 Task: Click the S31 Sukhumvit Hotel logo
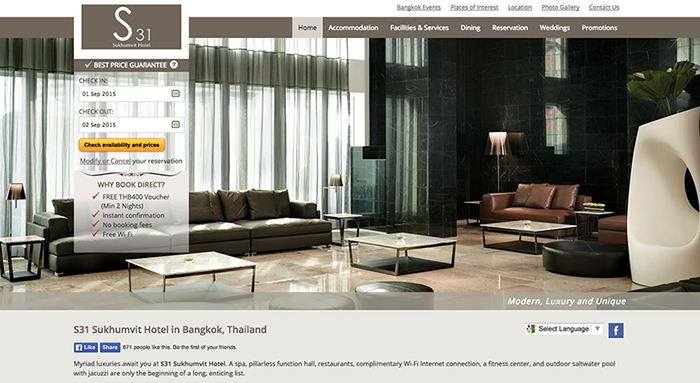pyautogui.click(x=131, y=27)
